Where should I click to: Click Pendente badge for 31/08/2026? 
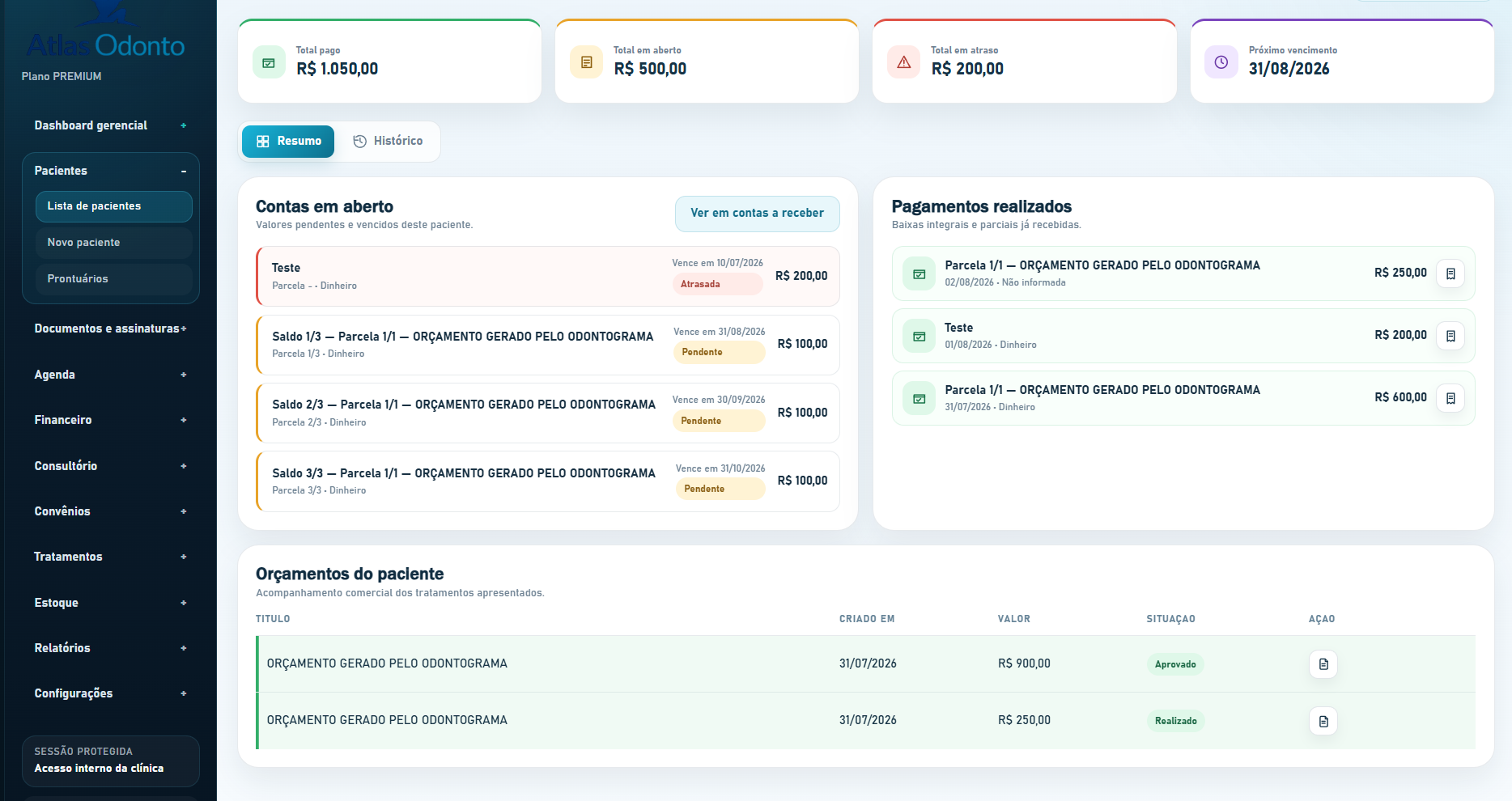[x=719, y=352]
